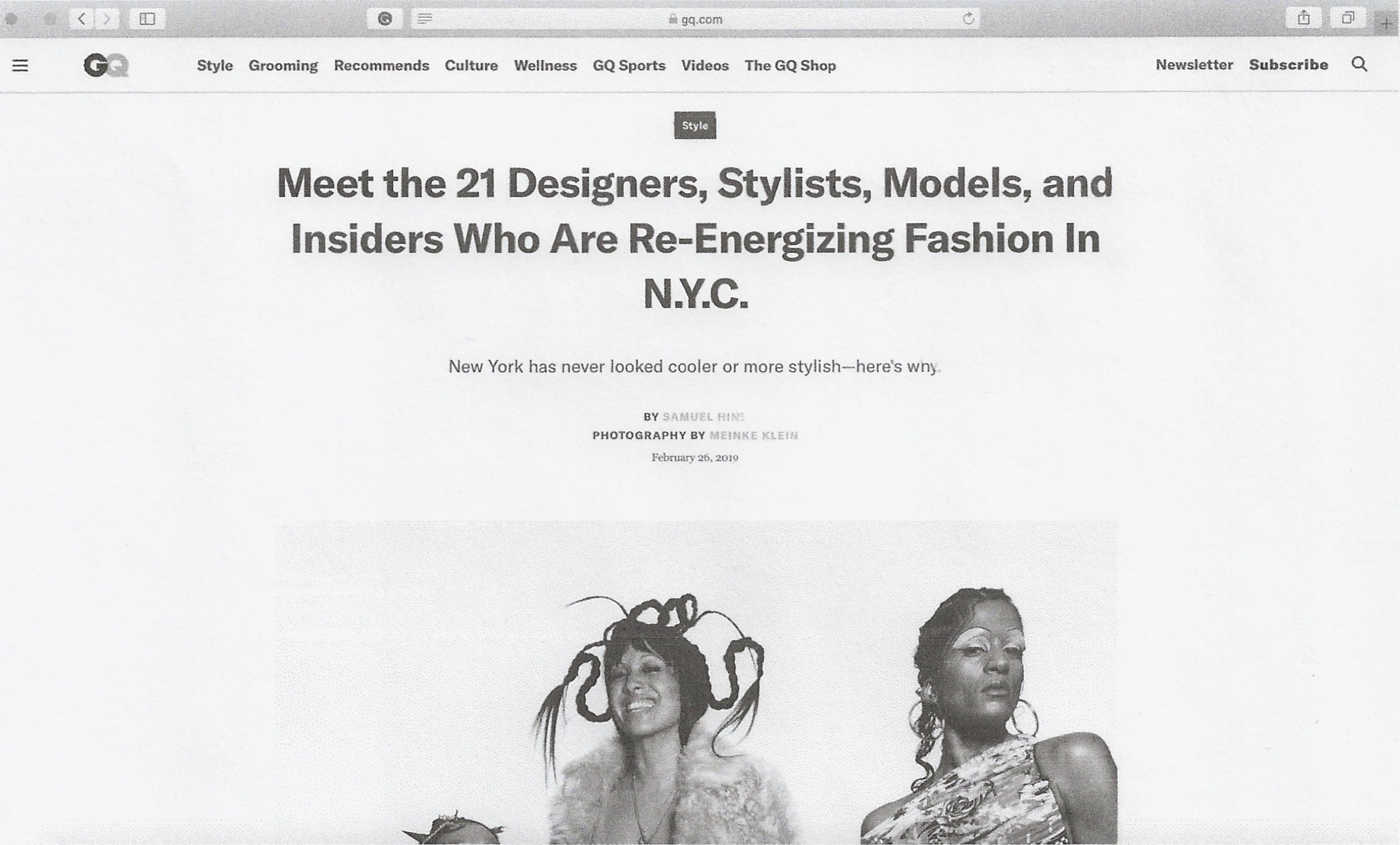Go to GQ Sports section

[x=629, y=65]
